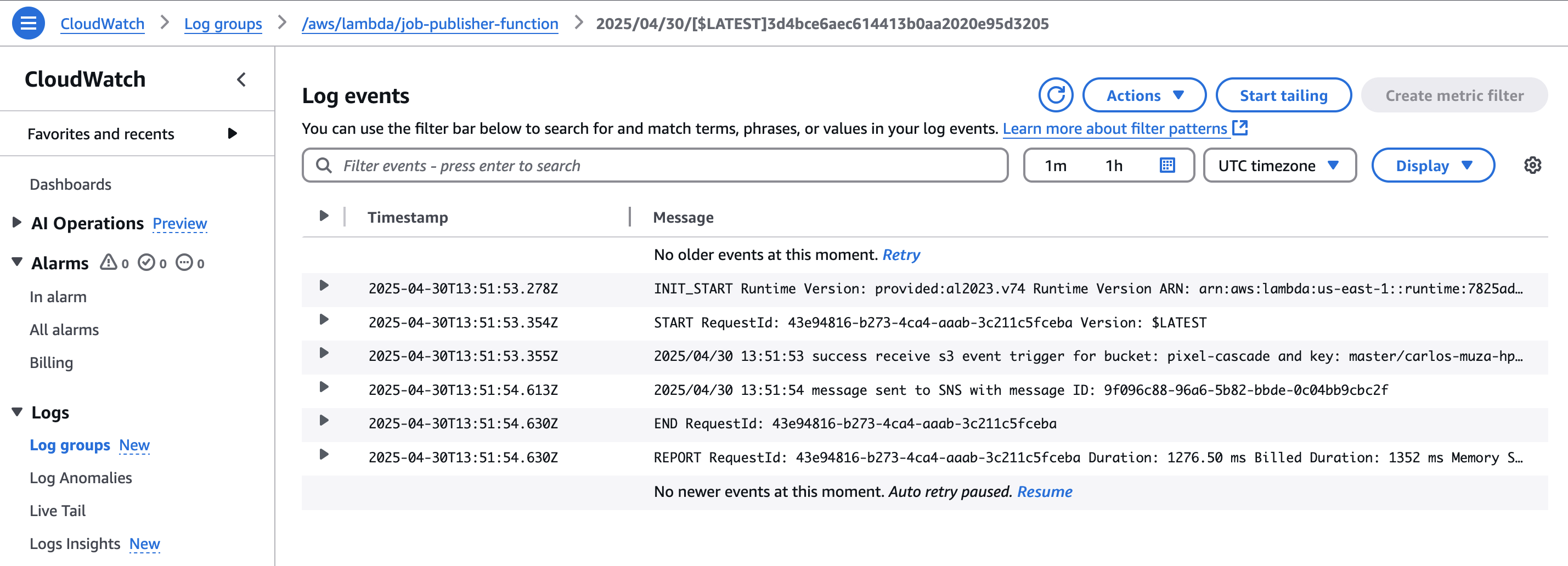This screenshot has height=566, width=1568.
Task: Click Retry for older events
Action: [901, 254]
